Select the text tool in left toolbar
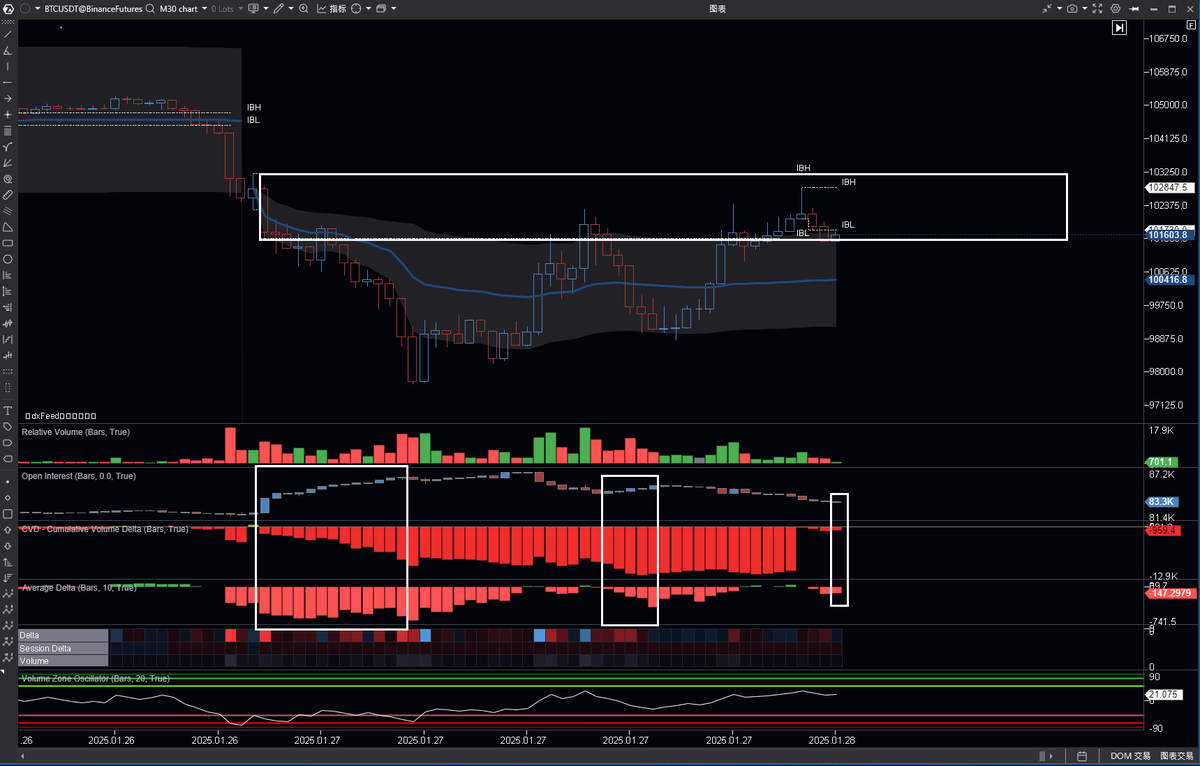This screenshot has width=1200, height=766. [x=7, y=410]
